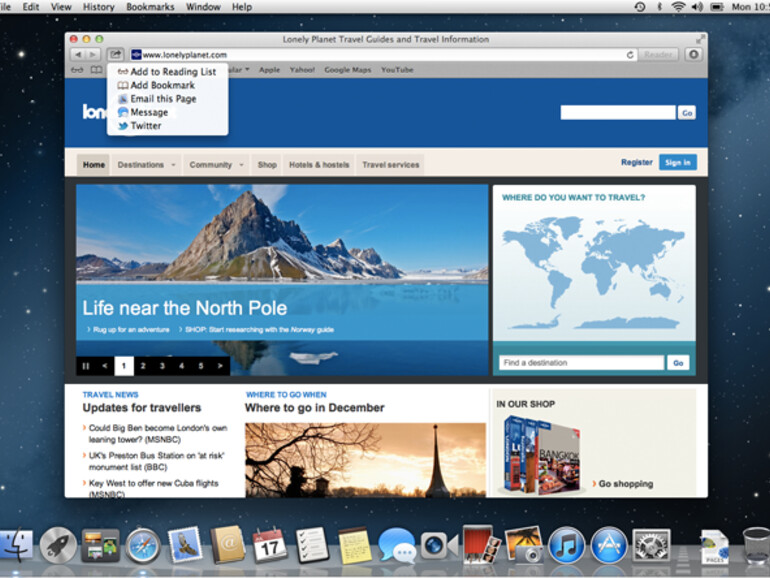Open Messages speech bubble in Dock
Image resolution: width=770 pixels, height=578 pixels.
(397, 545)
